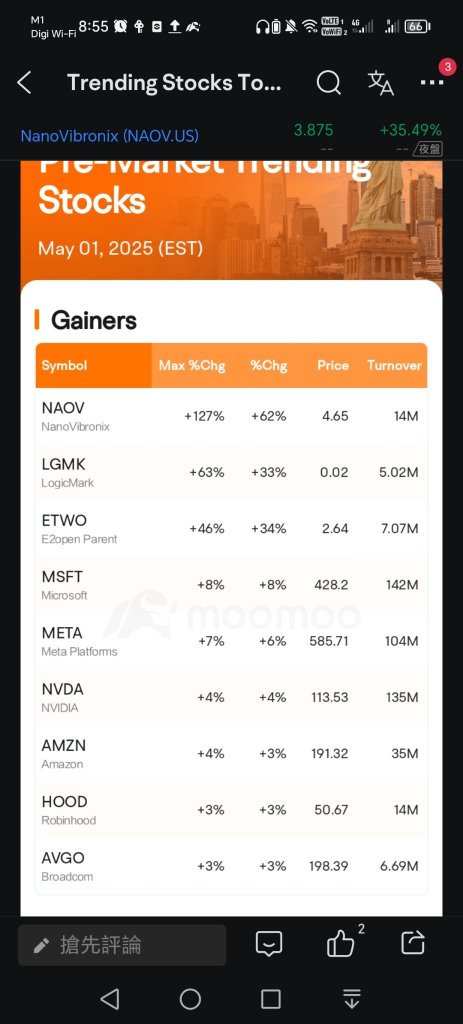Tap the hide navigation bar arrow
Image resolution: width=463 pixels, height=1024 pixels.
click(x=351, y=999)
